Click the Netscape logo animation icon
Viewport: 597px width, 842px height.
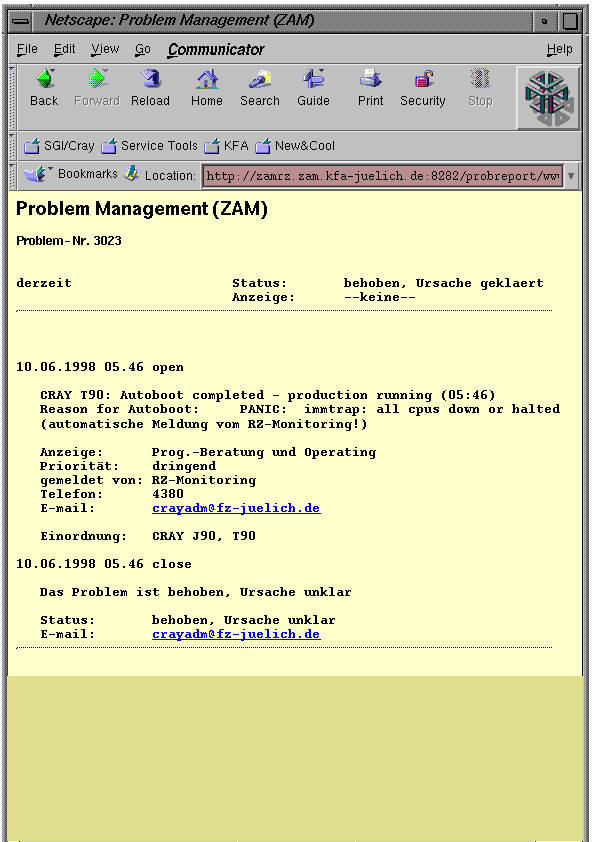548,98
